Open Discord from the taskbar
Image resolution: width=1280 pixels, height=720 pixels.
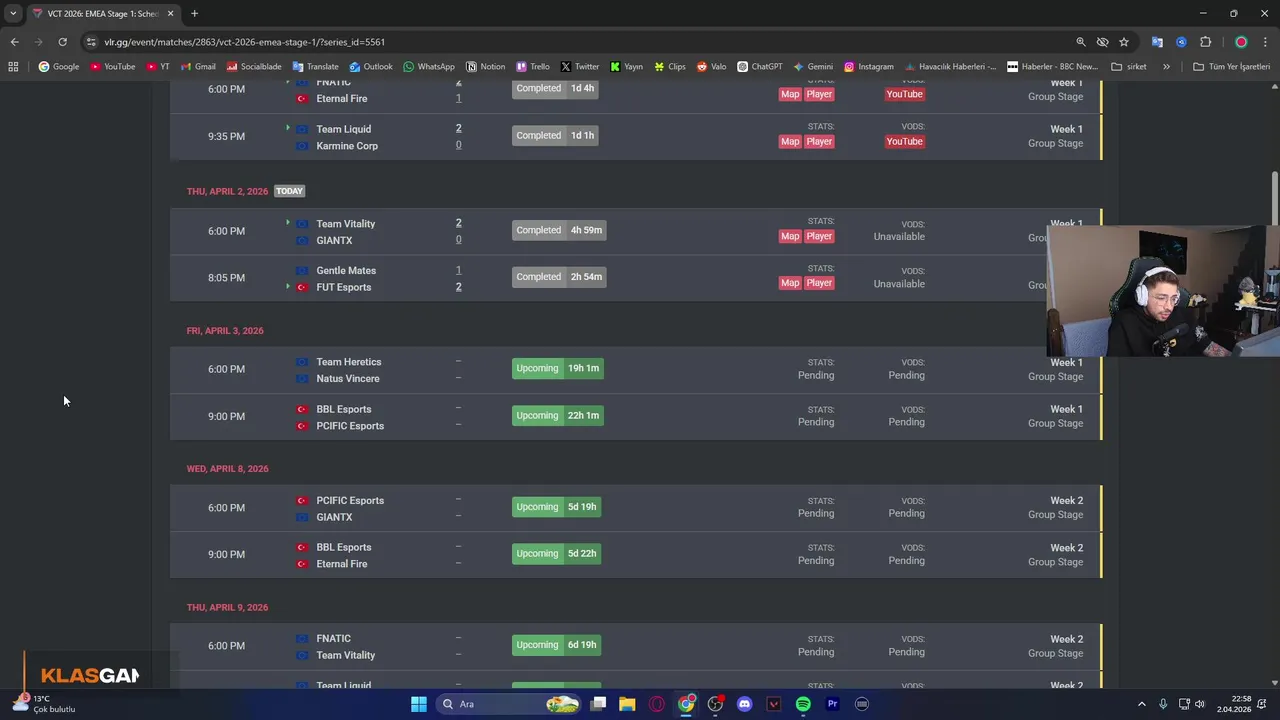click(744, 704)
